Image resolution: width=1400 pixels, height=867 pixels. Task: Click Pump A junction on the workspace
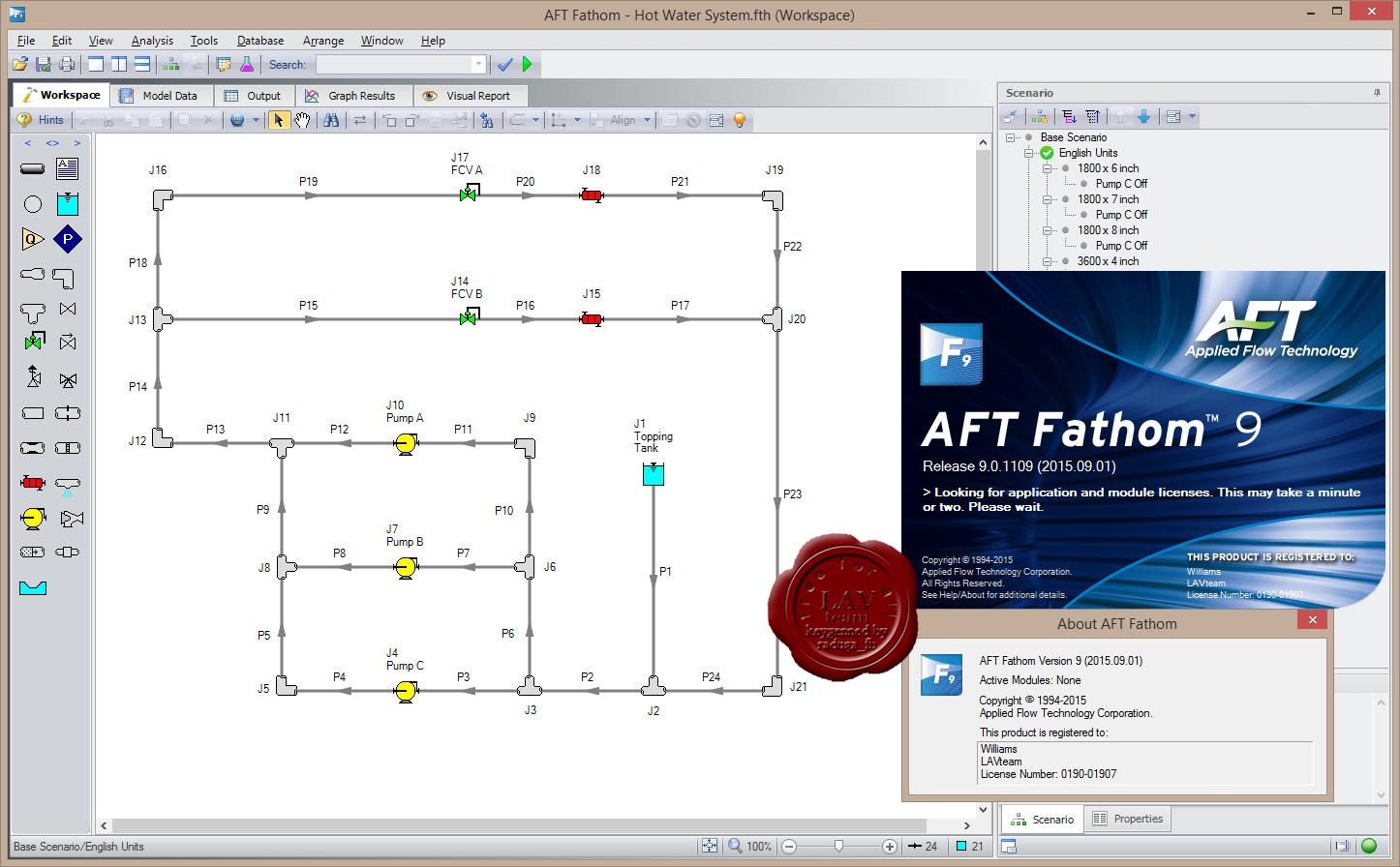point(405,444)
